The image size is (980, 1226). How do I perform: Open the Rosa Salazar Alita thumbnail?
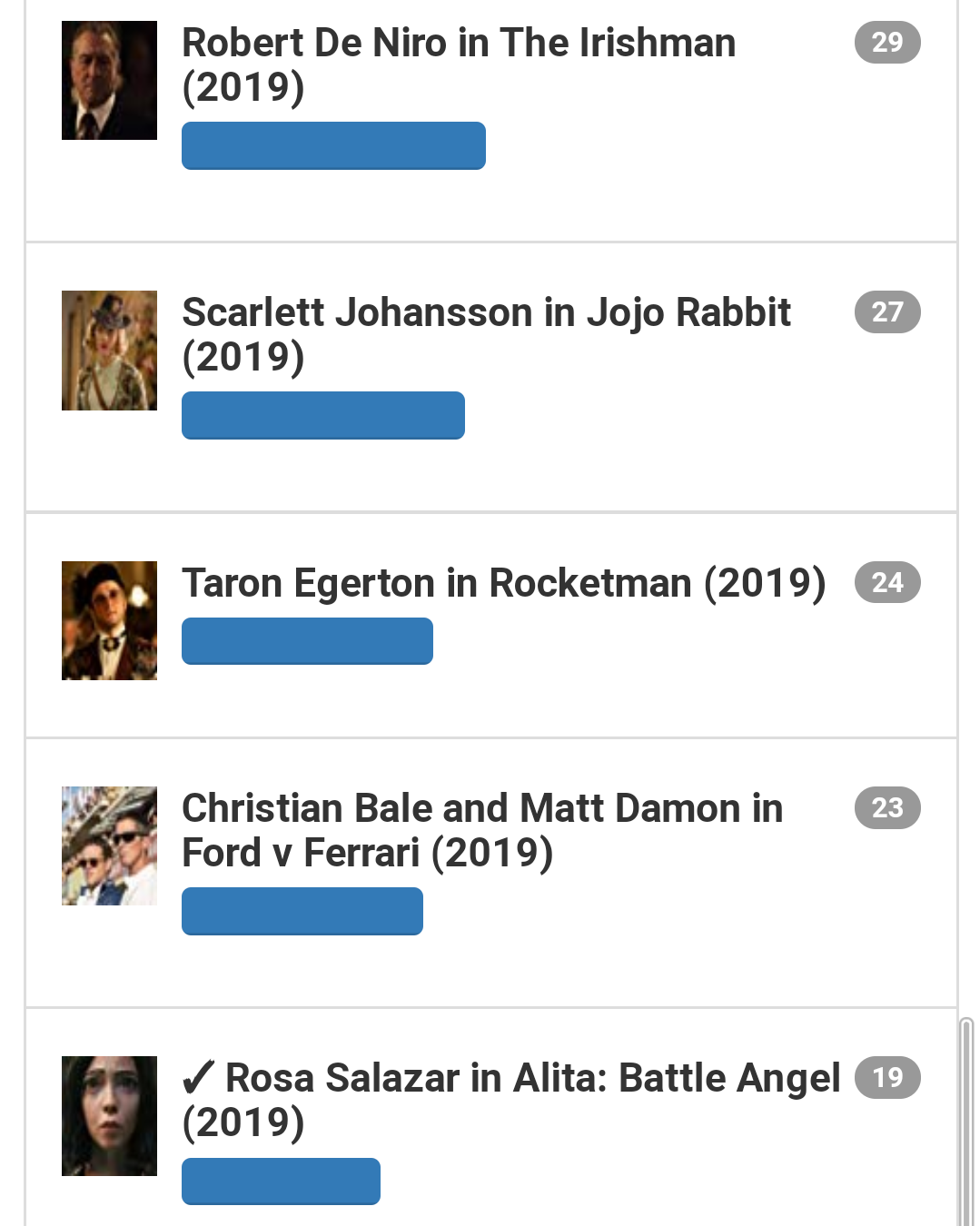point(109,1115)
